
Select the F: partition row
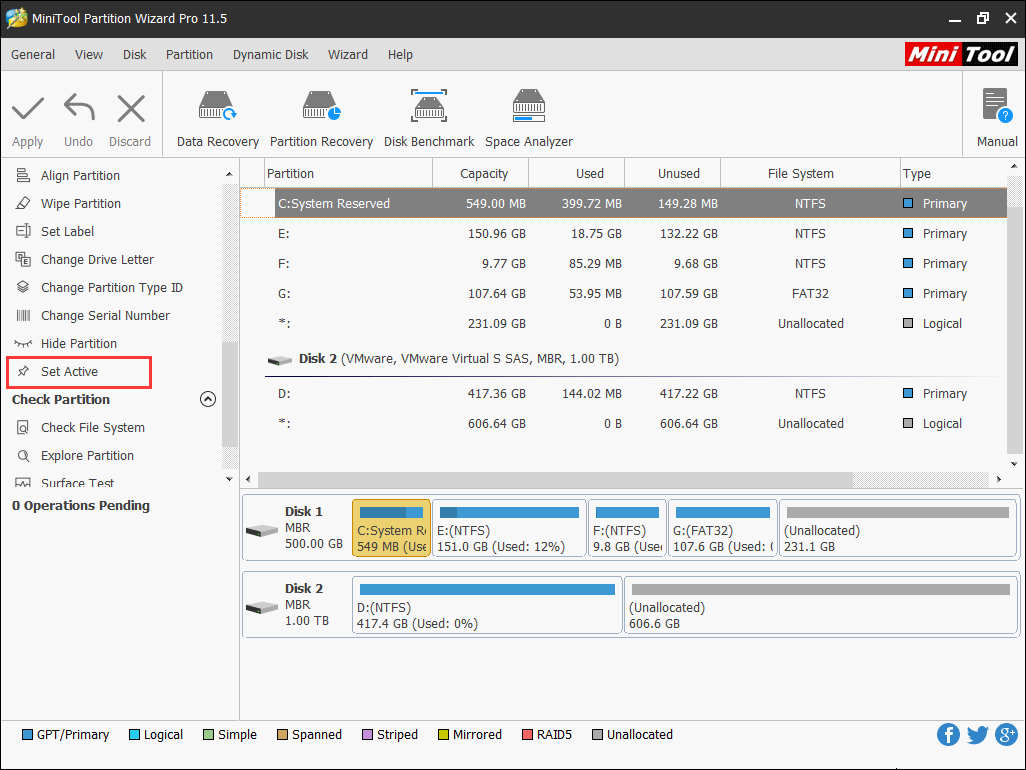624,264
